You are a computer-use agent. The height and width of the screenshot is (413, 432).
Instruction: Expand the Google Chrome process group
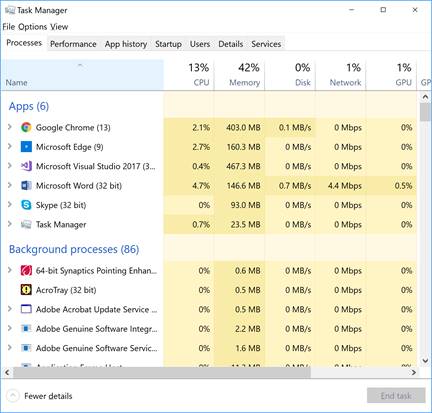[x=10, y=127]
